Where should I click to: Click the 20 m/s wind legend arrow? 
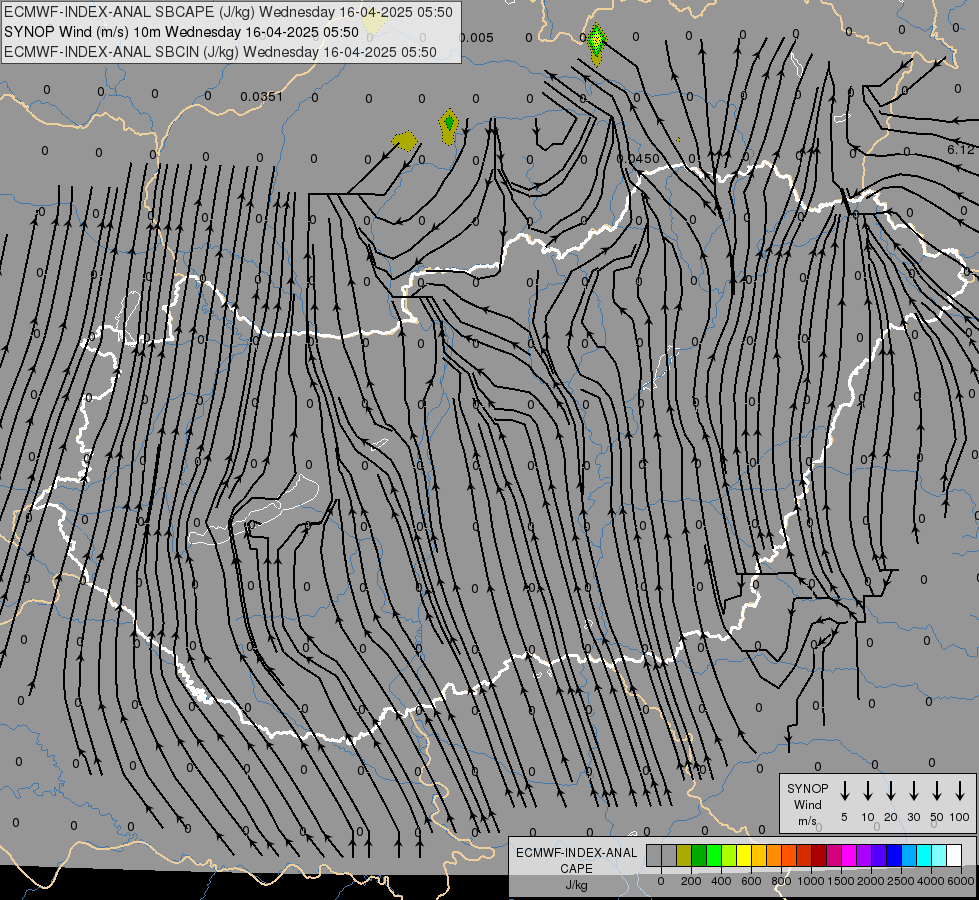point(890,790)
